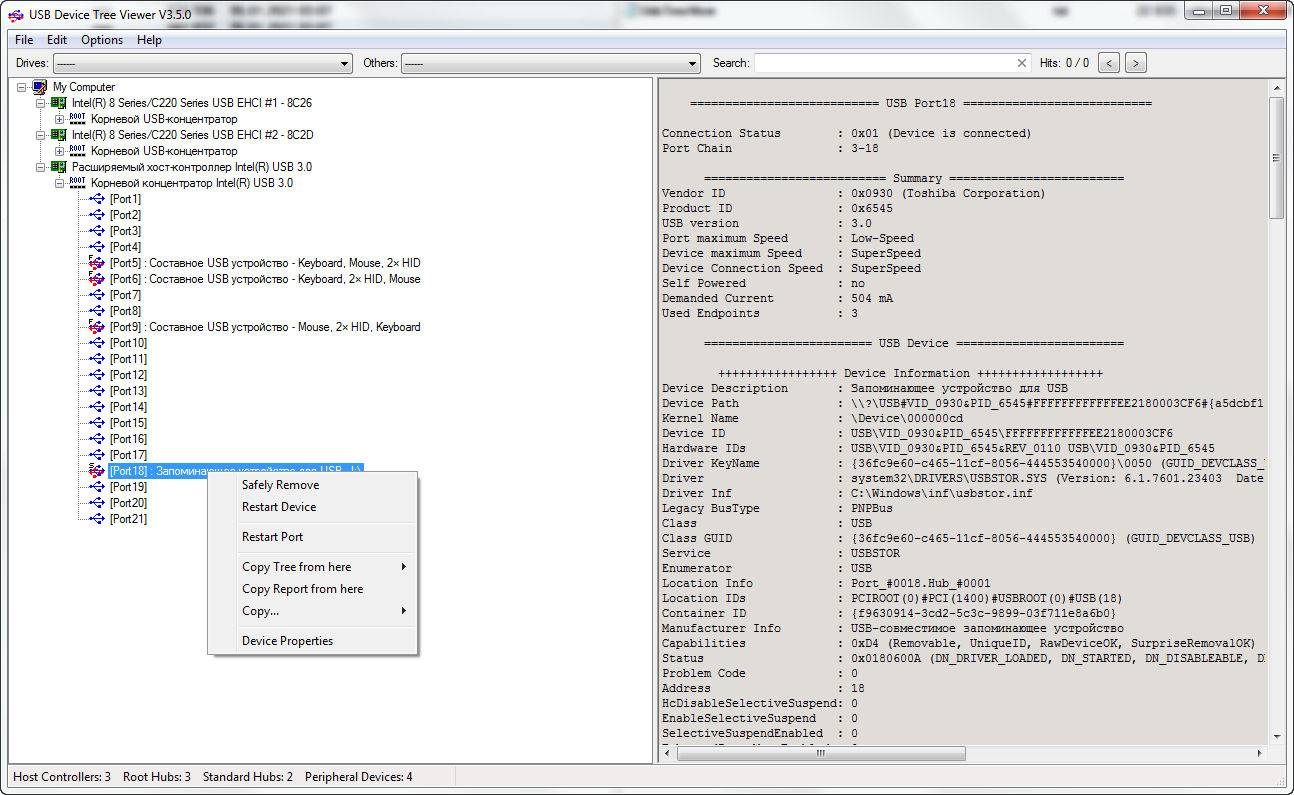This screenshot has width=1294, height=795.
Task: Open the Options menu
Action: click(x=102, y=40)
